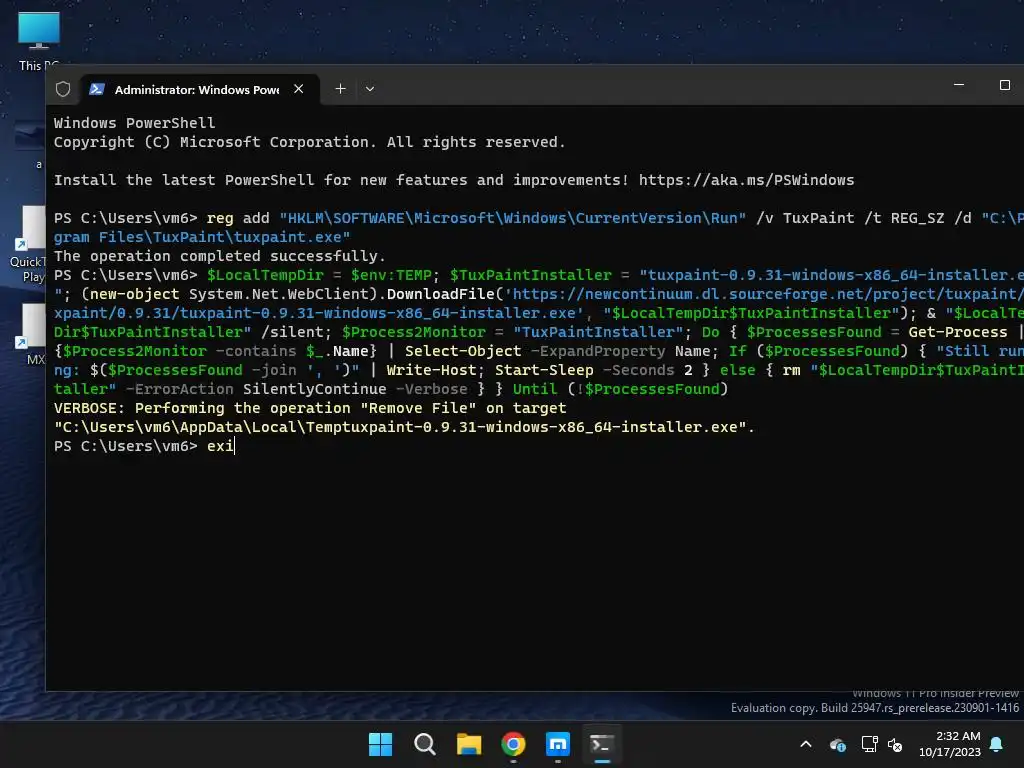Expand the new tab profile dropdown

tap(370, 89)
